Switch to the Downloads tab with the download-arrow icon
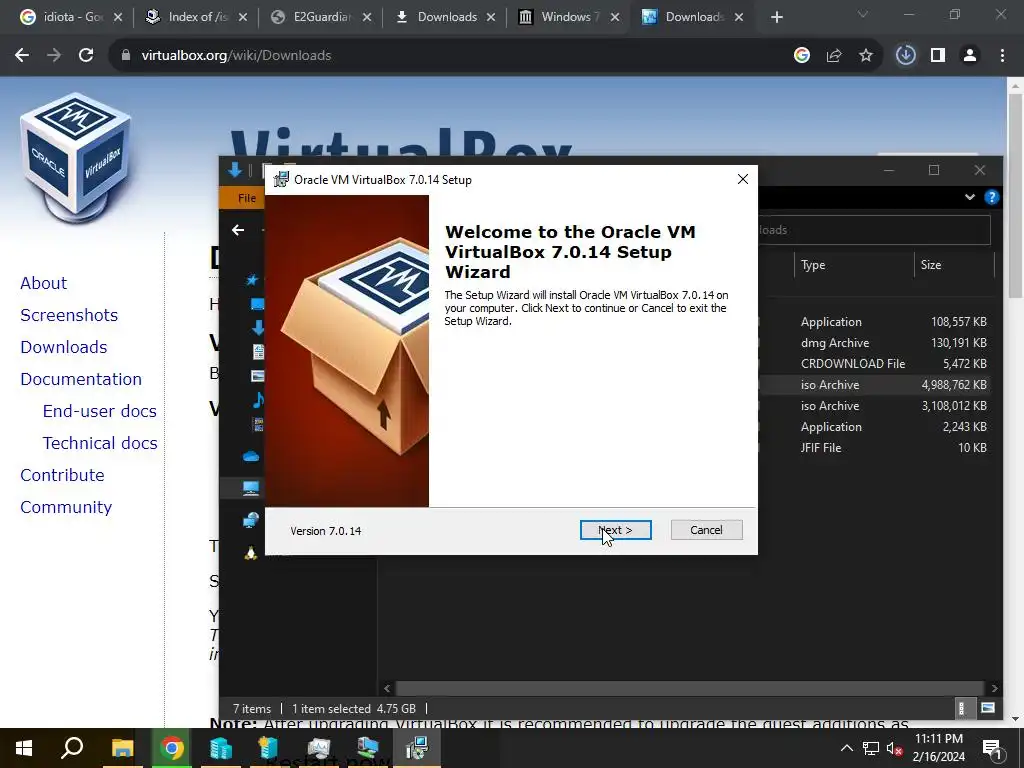The image size is (1024, 768). click(x=447, y=17)
